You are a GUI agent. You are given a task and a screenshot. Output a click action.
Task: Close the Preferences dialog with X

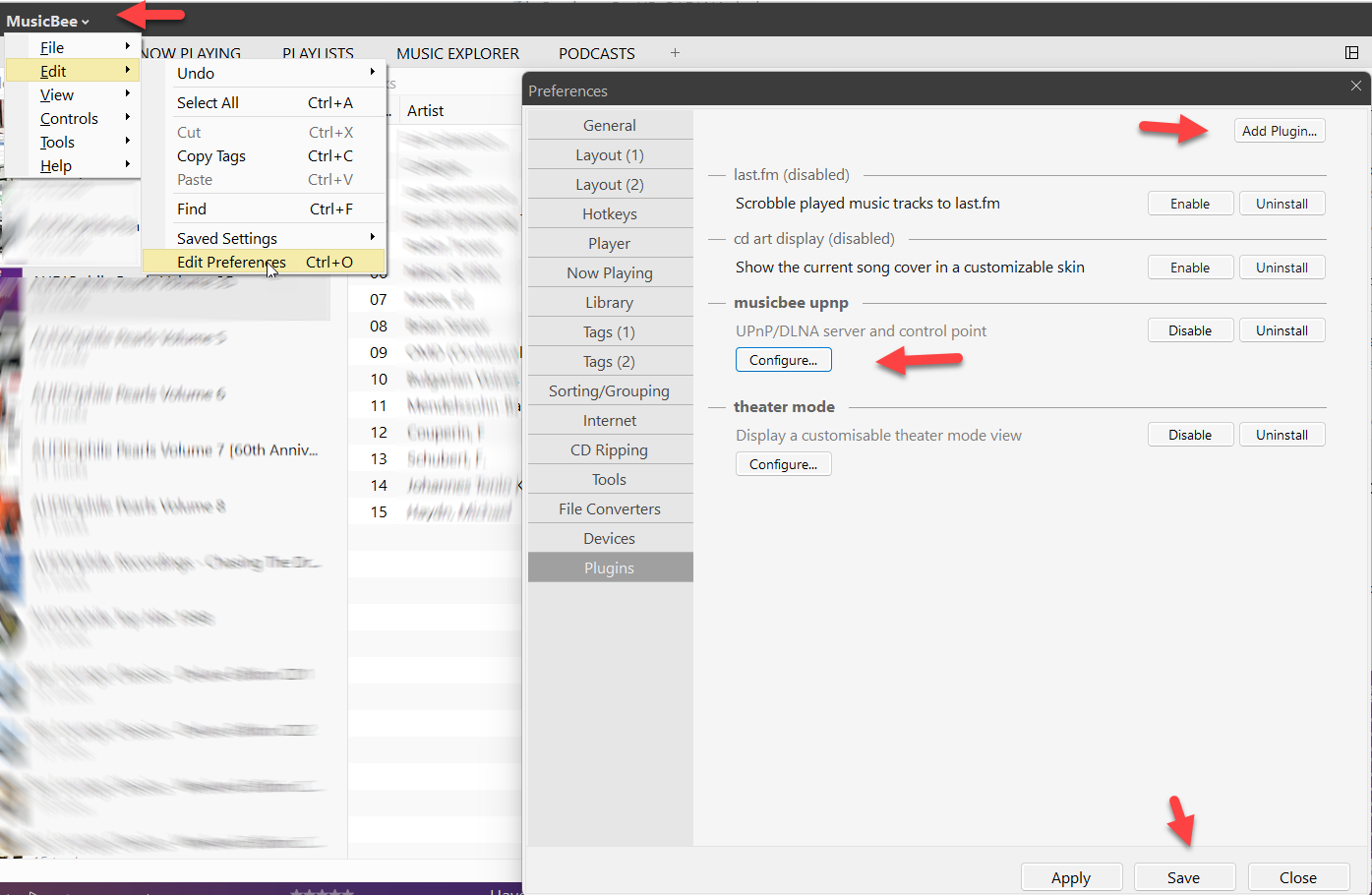point(1356,87)
